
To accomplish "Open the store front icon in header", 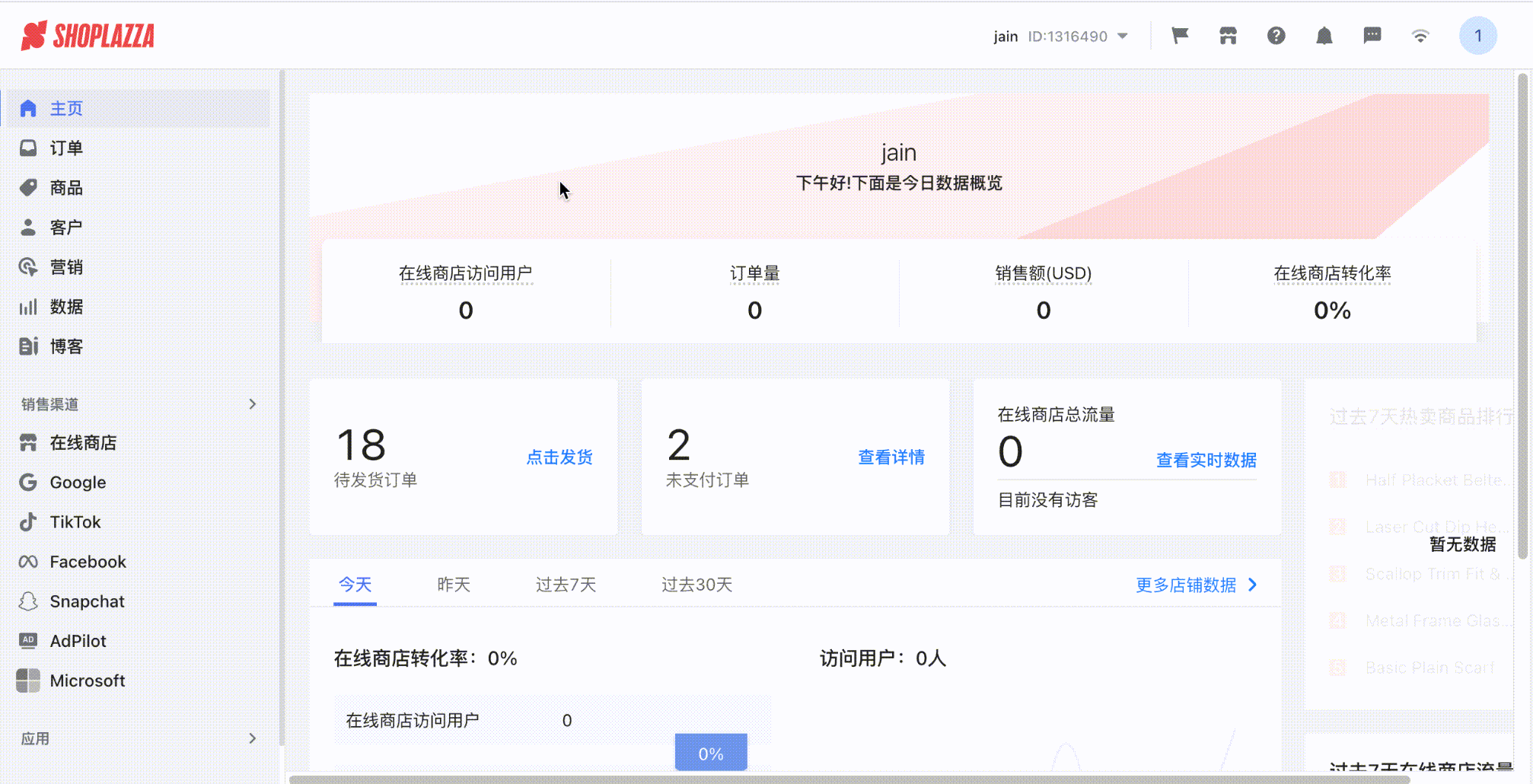I will pos(1228,36).
